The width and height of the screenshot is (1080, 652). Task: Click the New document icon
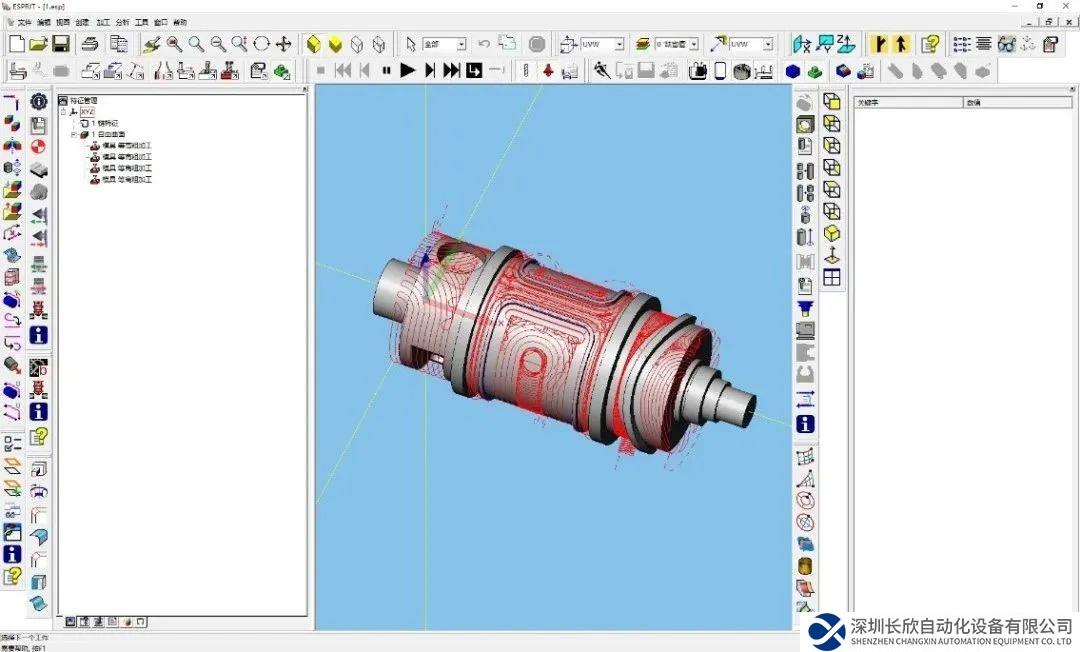[16, 44]
